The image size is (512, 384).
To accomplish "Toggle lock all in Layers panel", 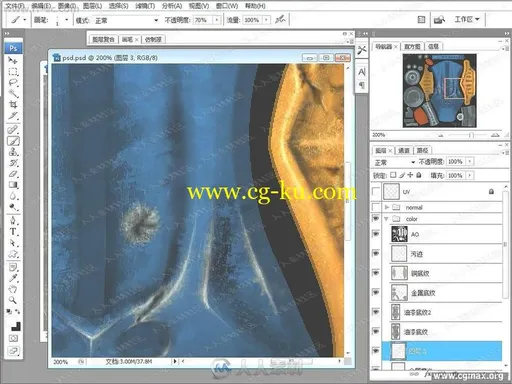I will pos(419,175).
